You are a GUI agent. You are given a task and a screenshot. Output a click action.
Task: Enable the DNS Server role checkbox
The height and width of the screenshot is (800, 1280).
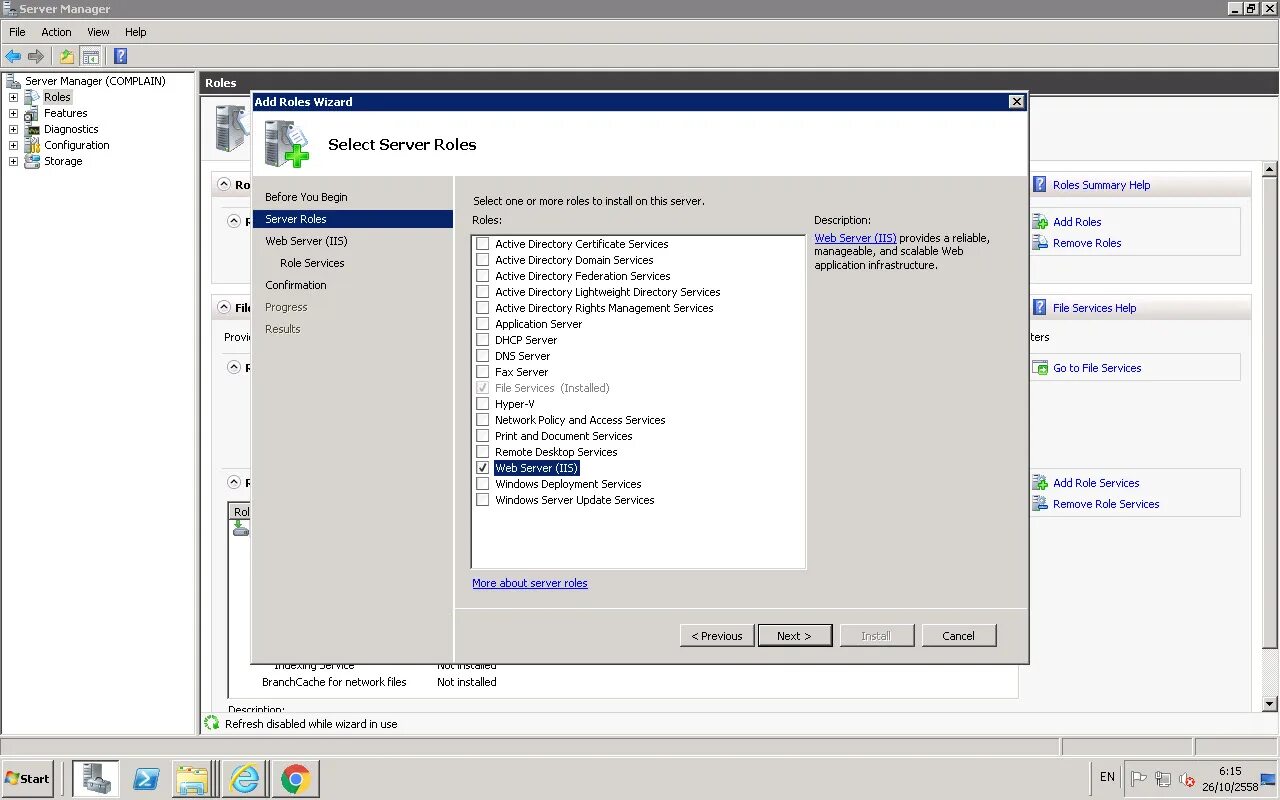(483, 356)
